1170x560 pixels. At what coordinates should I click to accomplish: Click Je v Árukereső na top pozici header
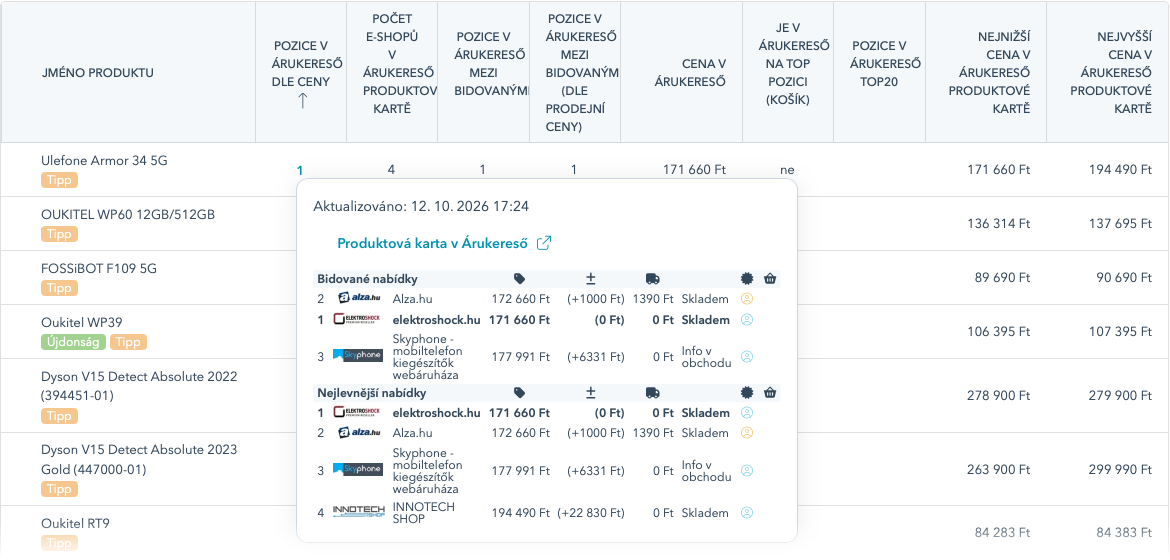click(x=788, y=72)
